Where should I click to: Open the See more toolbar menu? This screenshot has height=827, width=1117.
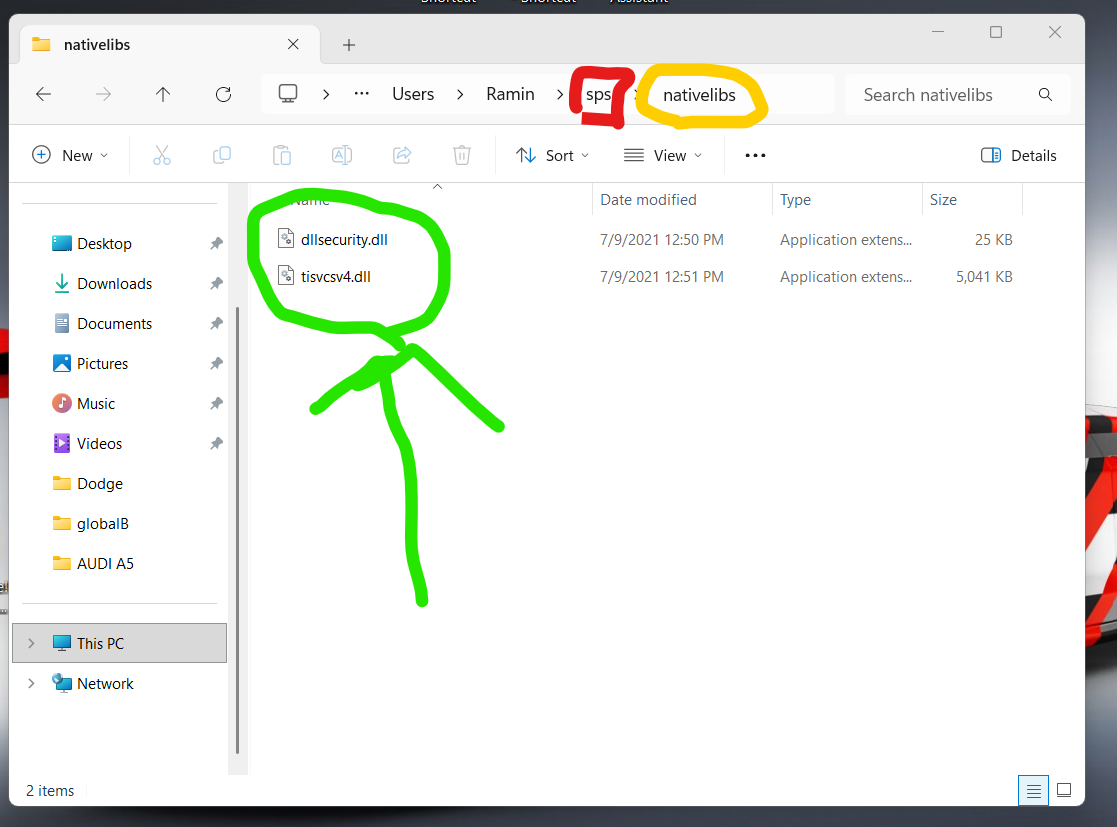point(755,155)
